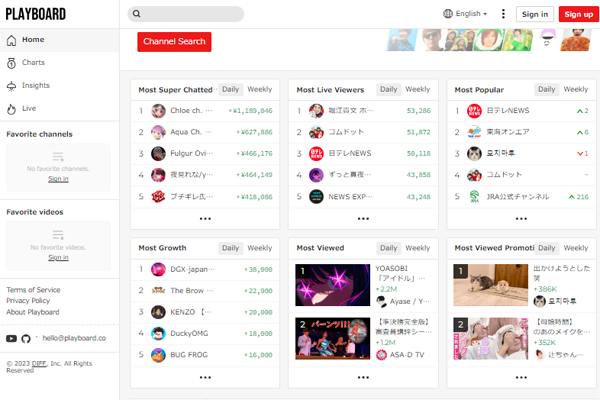Click the search magnifier icon
Screen dimensions: 600x400
tap(137, 14)
